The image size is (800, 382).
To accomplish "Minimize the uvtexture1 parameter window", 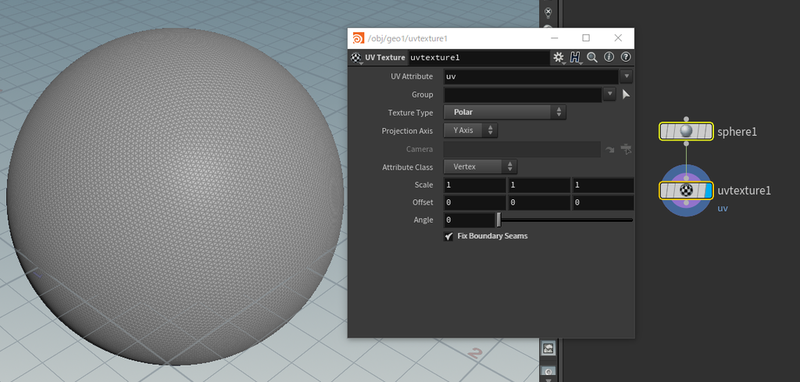I will (555, 38).
